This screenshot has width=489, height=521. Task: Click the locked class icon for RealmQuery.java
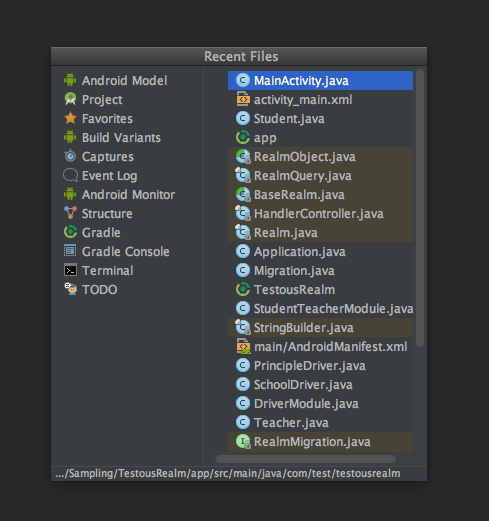[243, 176]
